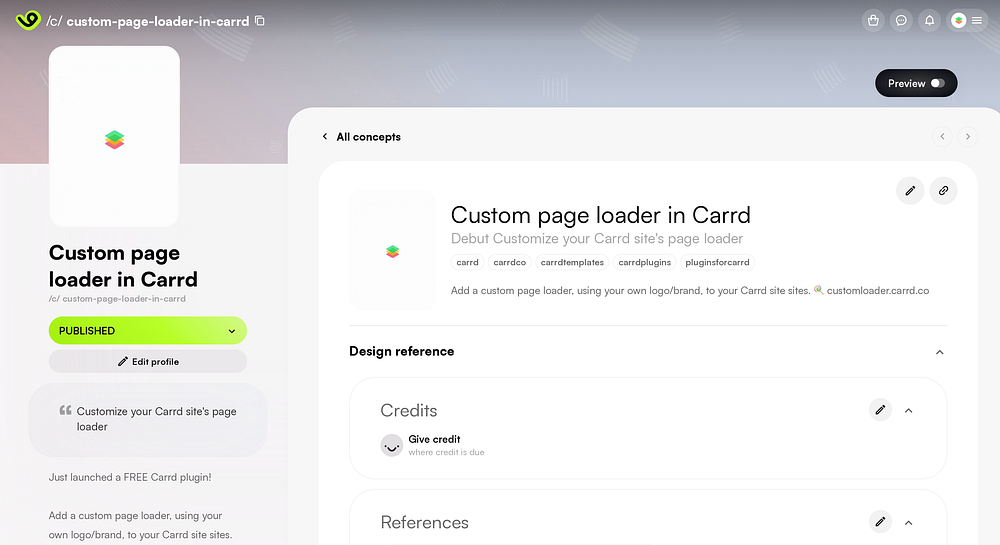This screenshot has width=1000, height=545.
Task: Click the Give credit smiley avatar
Action: coord(392,445)
